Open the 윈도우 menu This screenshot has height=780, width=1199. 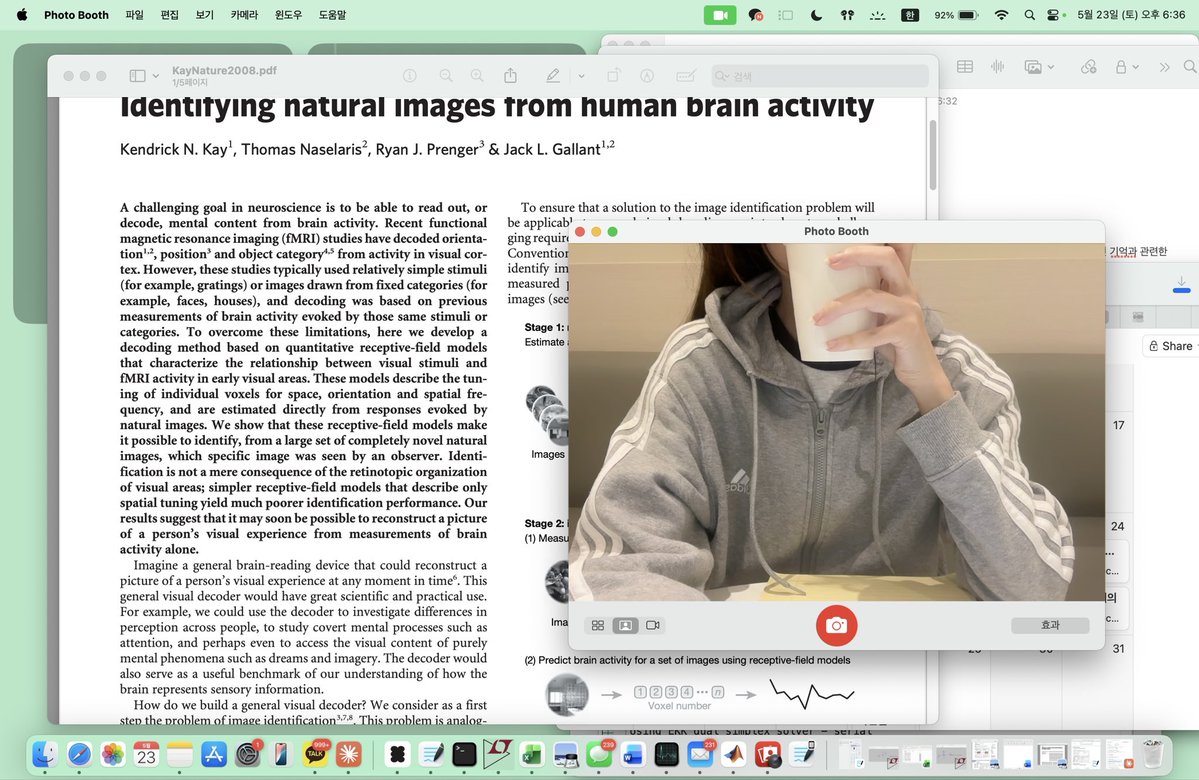tap(288, 15)
